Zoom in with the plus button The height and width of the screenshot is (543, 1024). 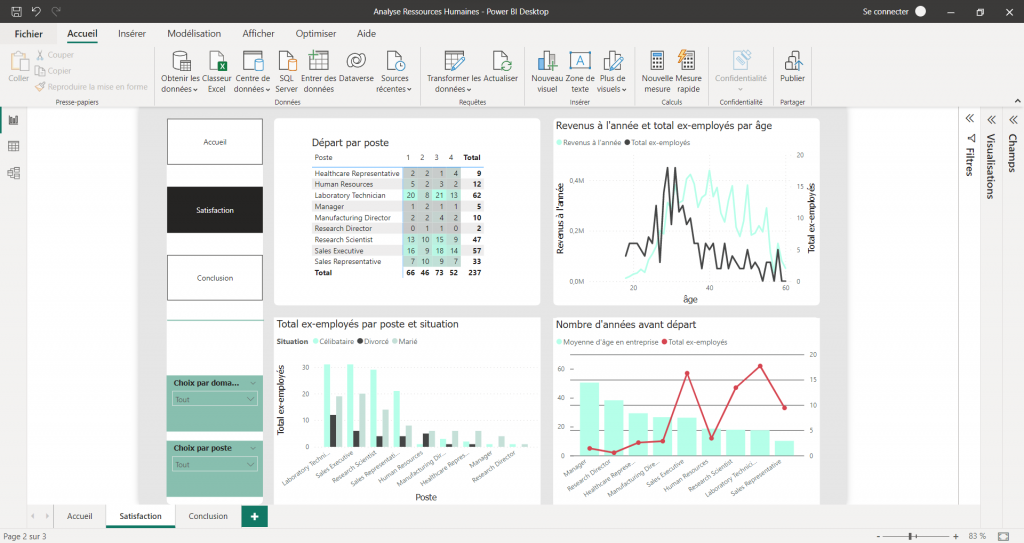955,536
